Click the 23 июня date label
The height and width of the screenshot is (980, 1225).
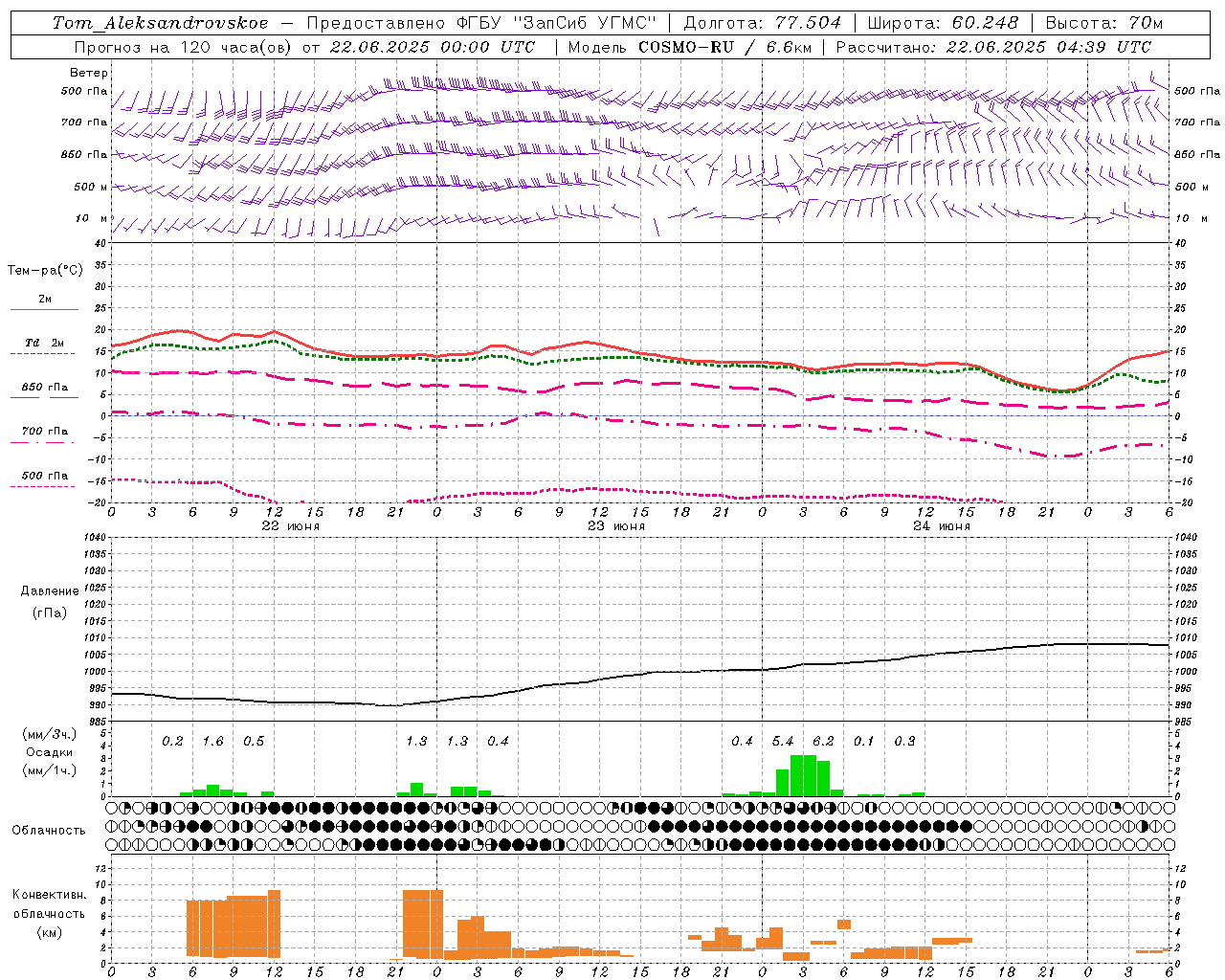tap(616, 526)
